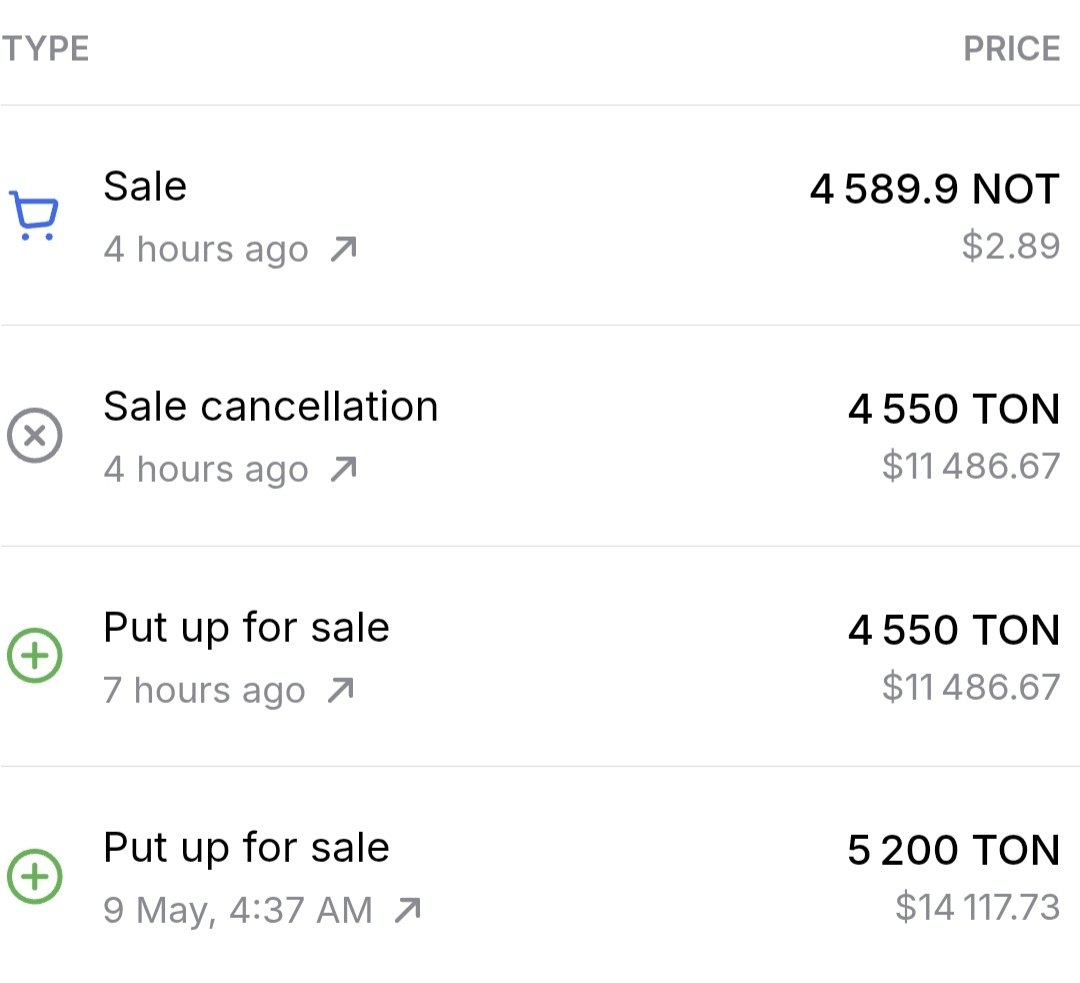Open the arrow link beside Sale cancellation time
The height and width of the screenshot is (983, 1080).
point(343,470)
